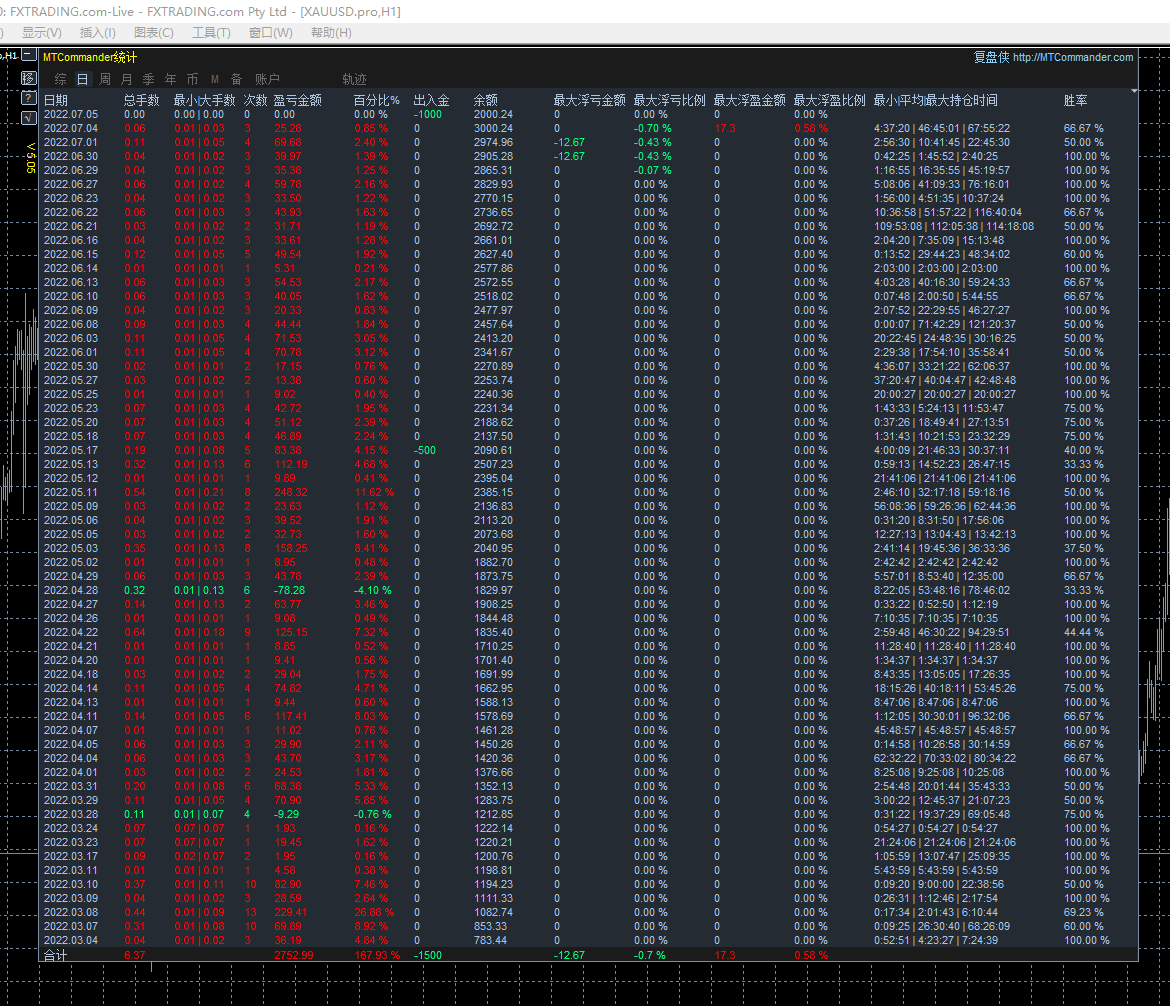The width and height of the screenshot is (1170, 1006).
Task: Click the -1500 total deposit value
Action: coord(428,955)
